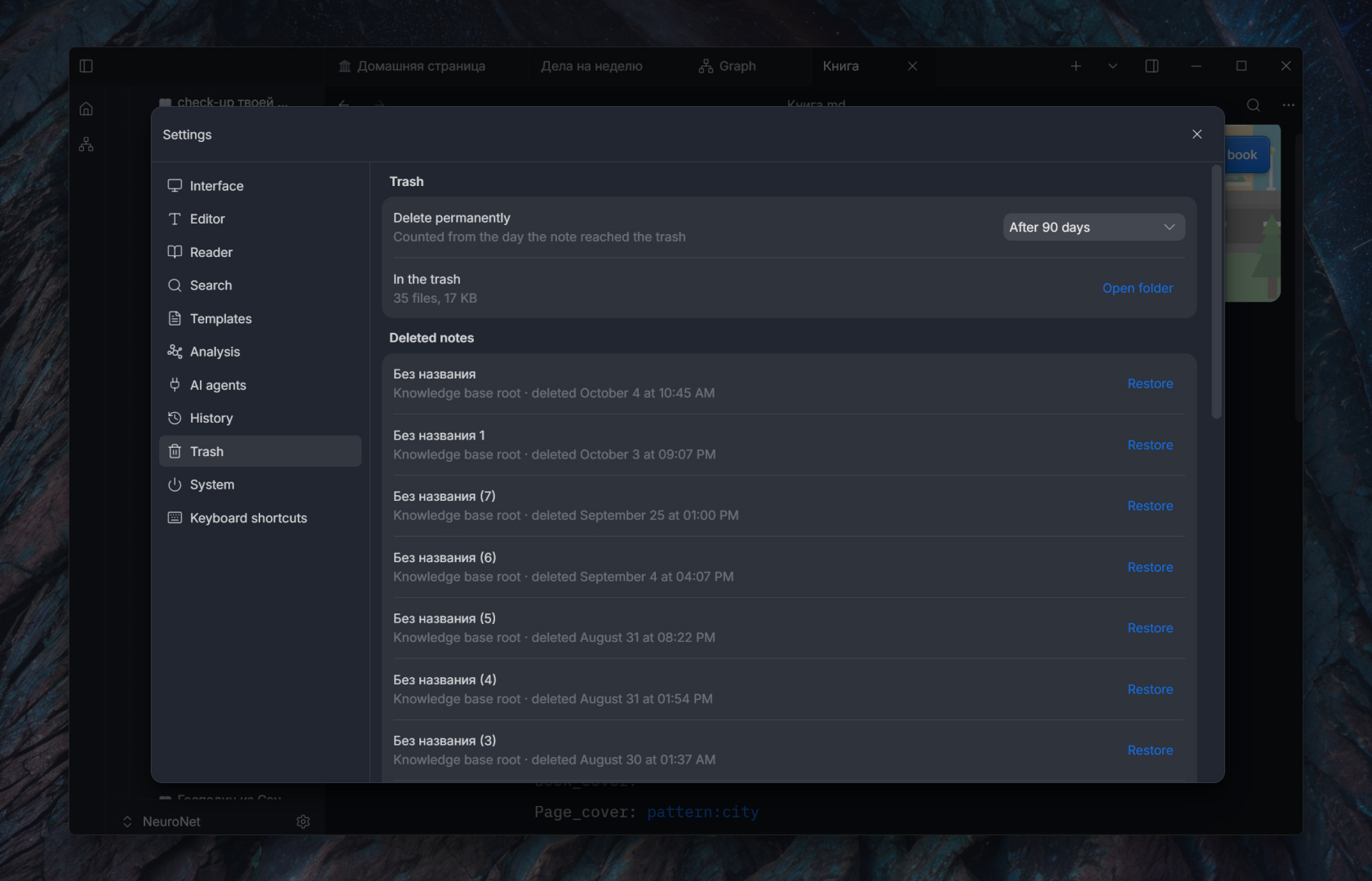This screenshot has height=881, width=1372.
Task: Expand the tab list chevron
Action: pos(1113,66)
